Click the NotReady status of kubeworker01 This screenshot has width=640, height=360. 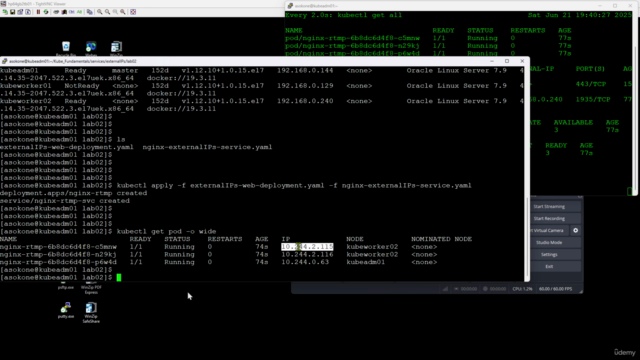coord(82,86)
